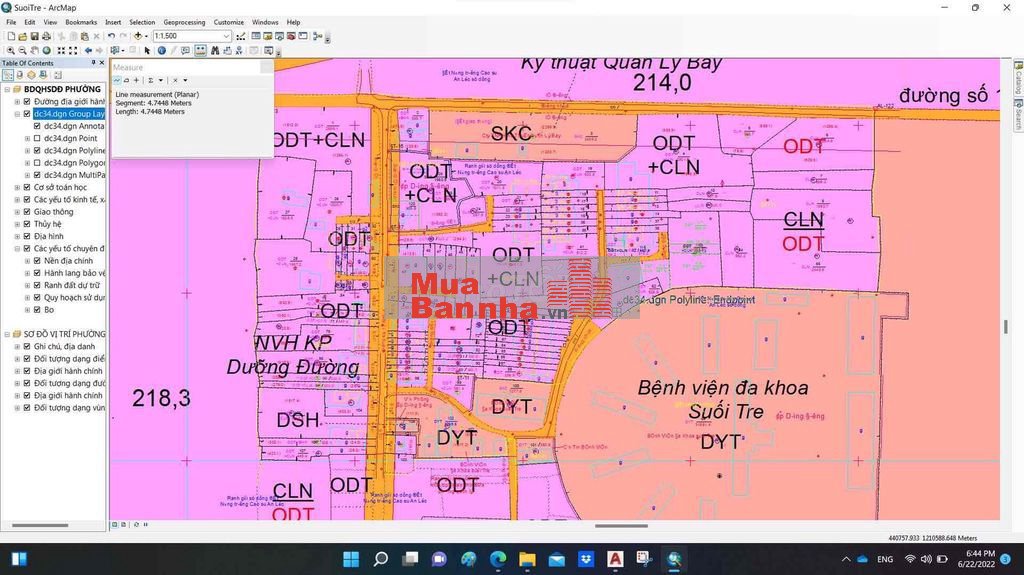Screen dimensions: 1024x575
Task: Open the Go To XY tool
Action: 240,50
